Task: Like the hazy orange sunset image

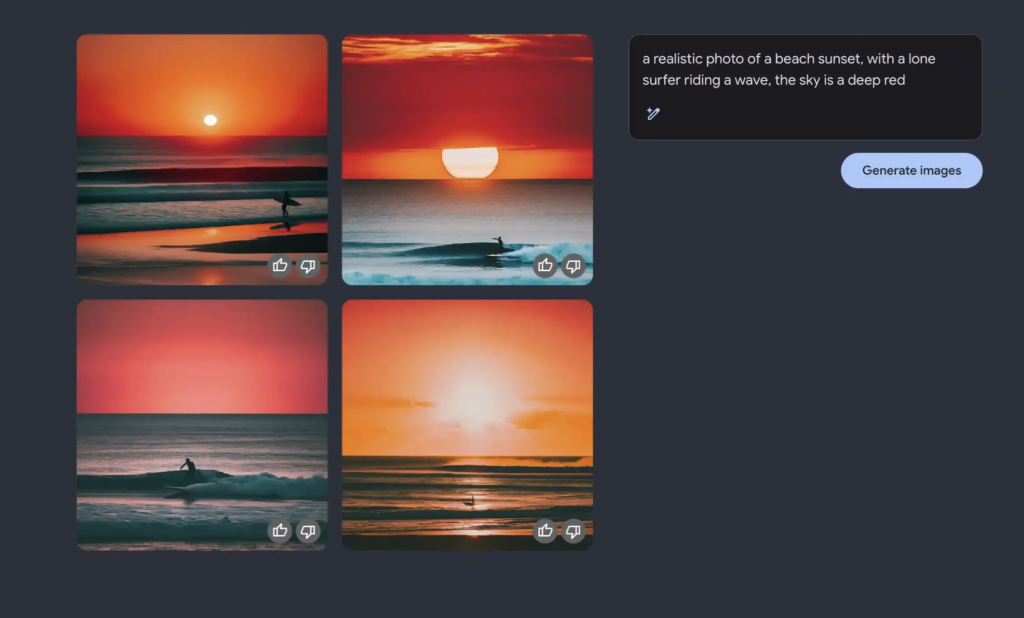Action: pos(545,530)
